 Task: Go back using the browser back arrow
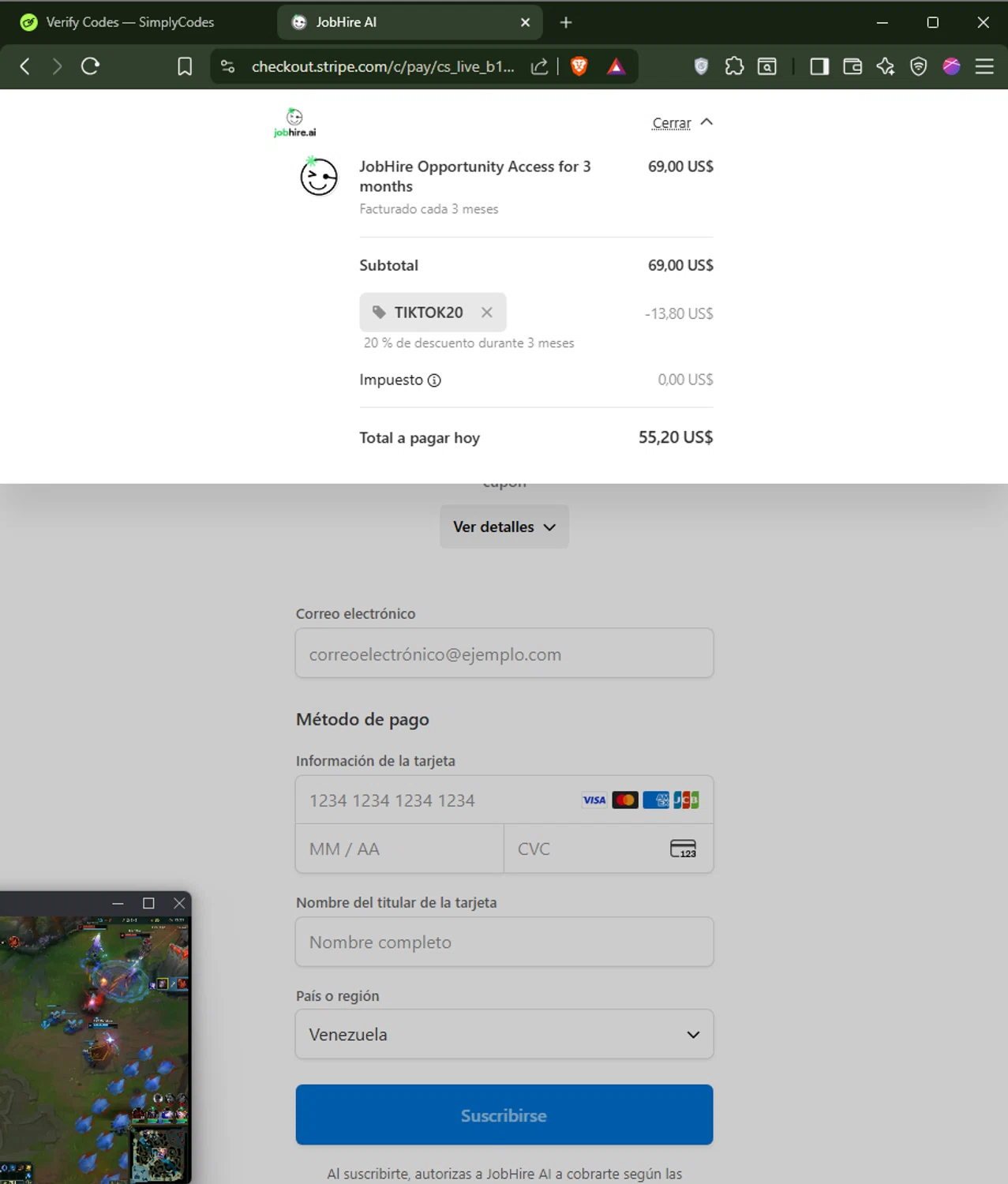point(24,66)
